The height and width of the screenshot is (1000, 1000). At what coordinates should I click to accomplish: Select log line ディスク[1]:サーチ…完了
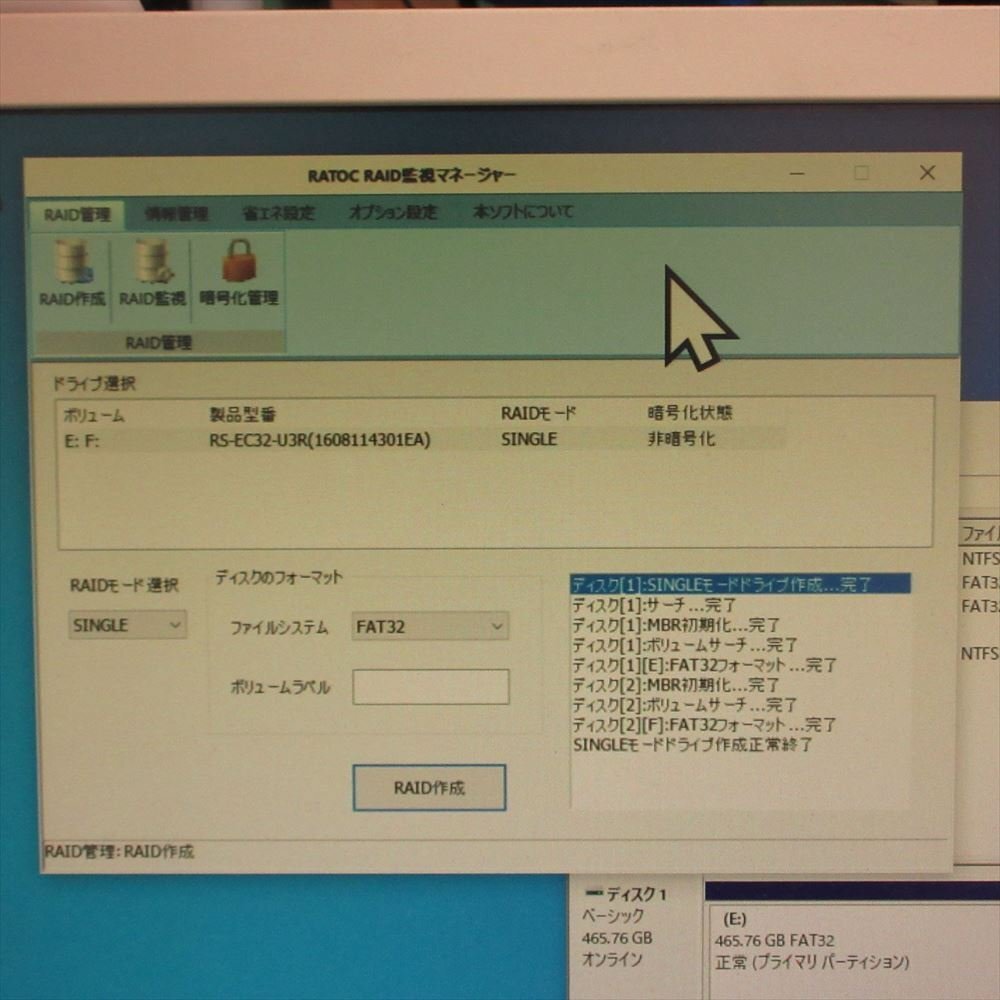654,605
